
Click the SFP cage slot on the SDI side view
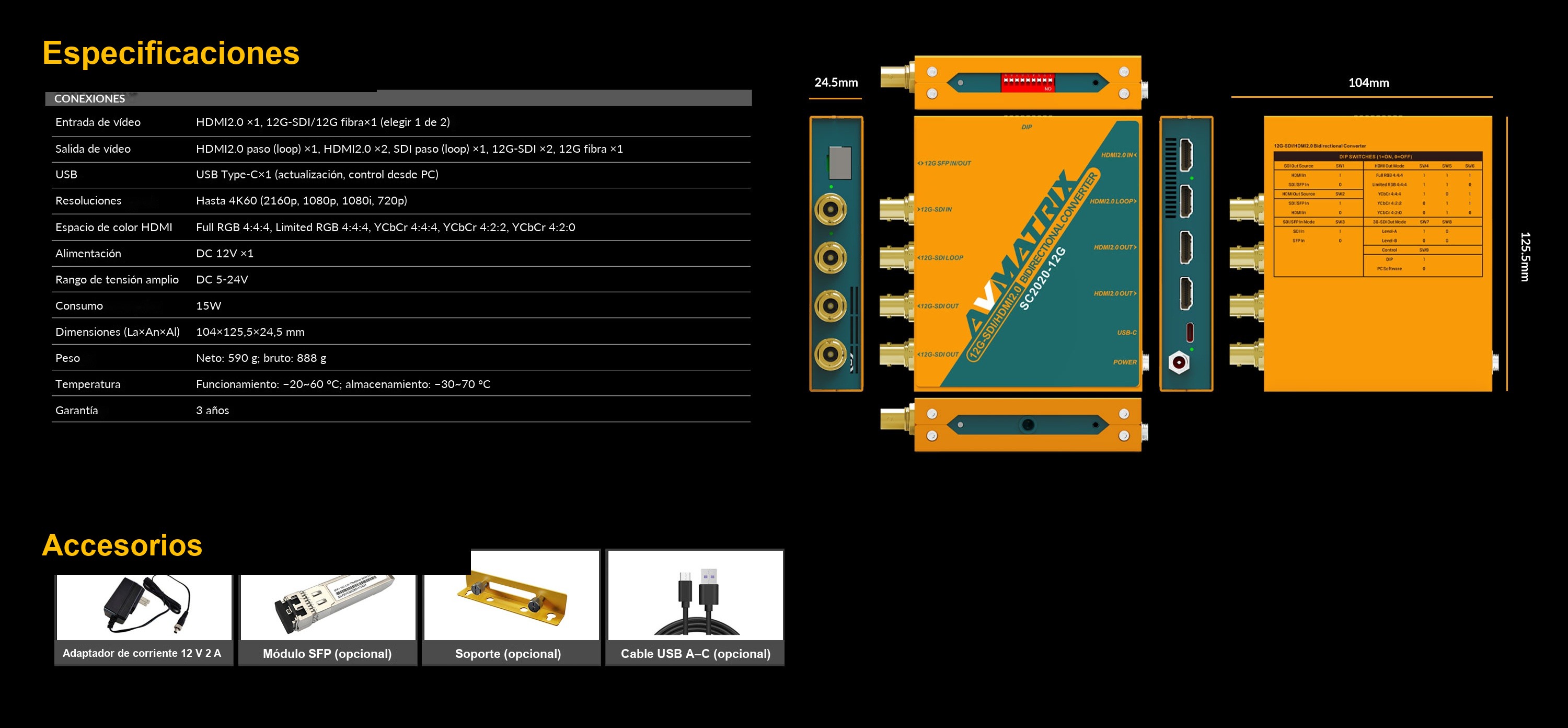click(x=839, y=163)
